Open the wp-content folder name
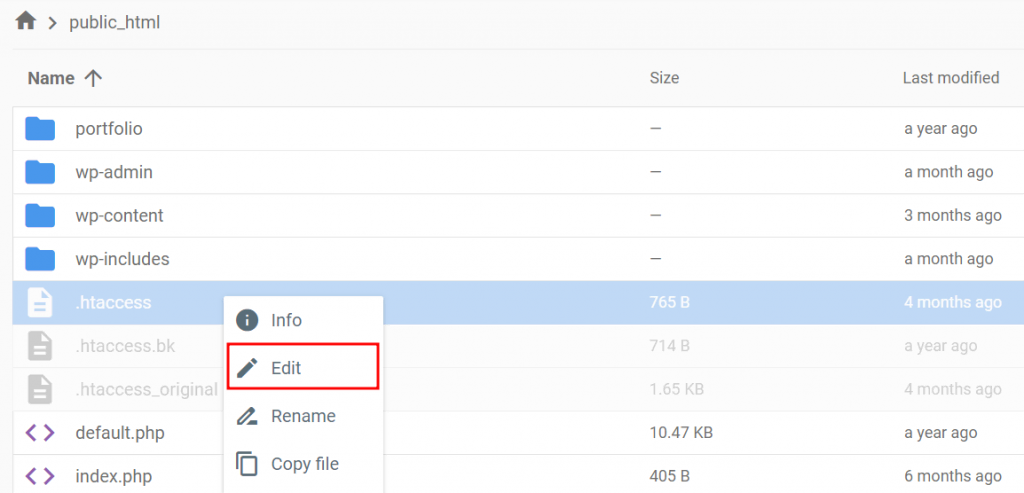 coord(119,215)
